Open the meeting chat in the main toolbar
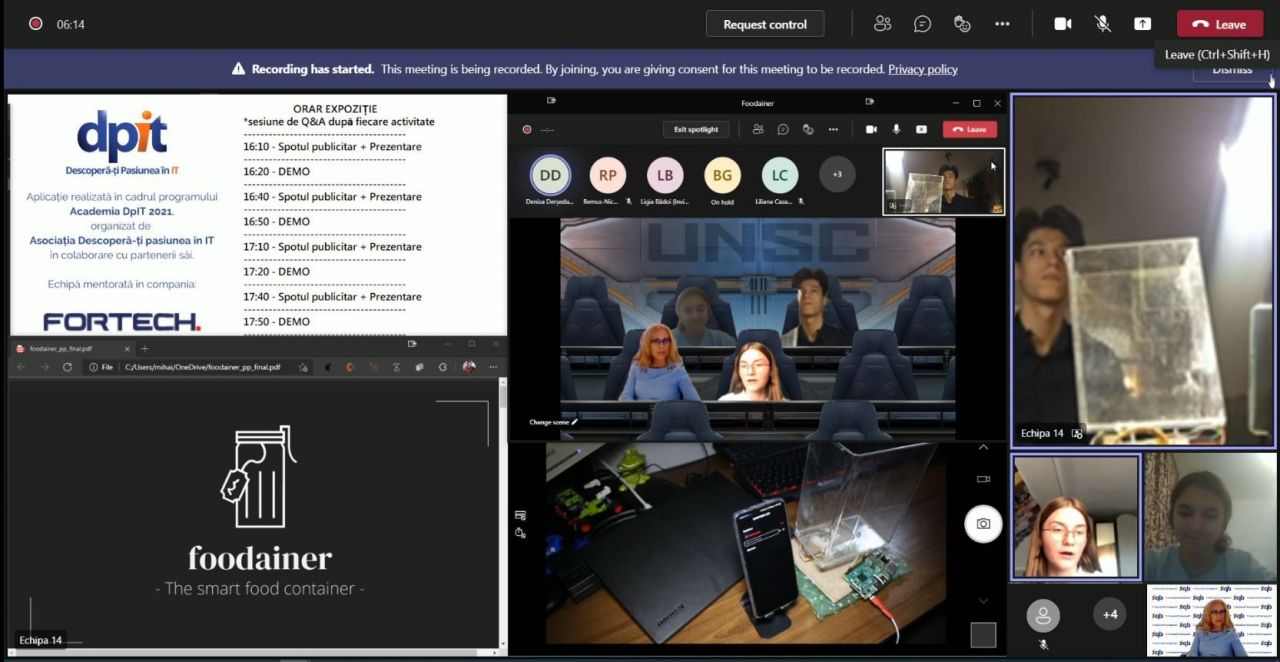This screenshot has width=1280, height=662. (922, 24)
